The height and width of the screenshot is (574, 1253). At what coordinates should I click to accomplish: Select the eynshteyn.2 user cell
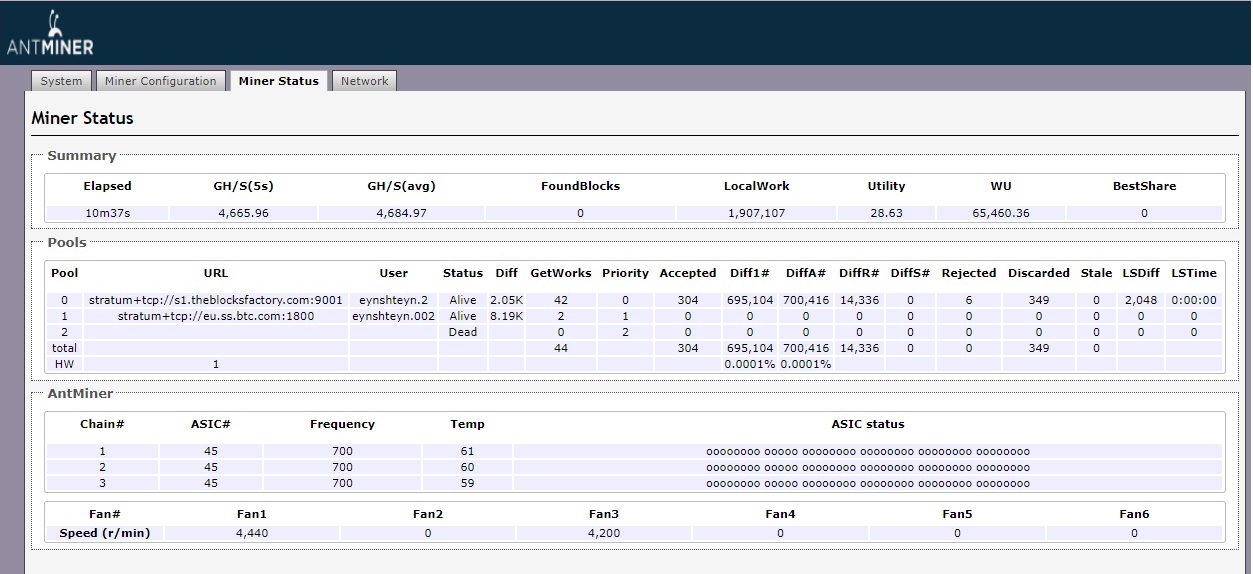coord(393,300)
